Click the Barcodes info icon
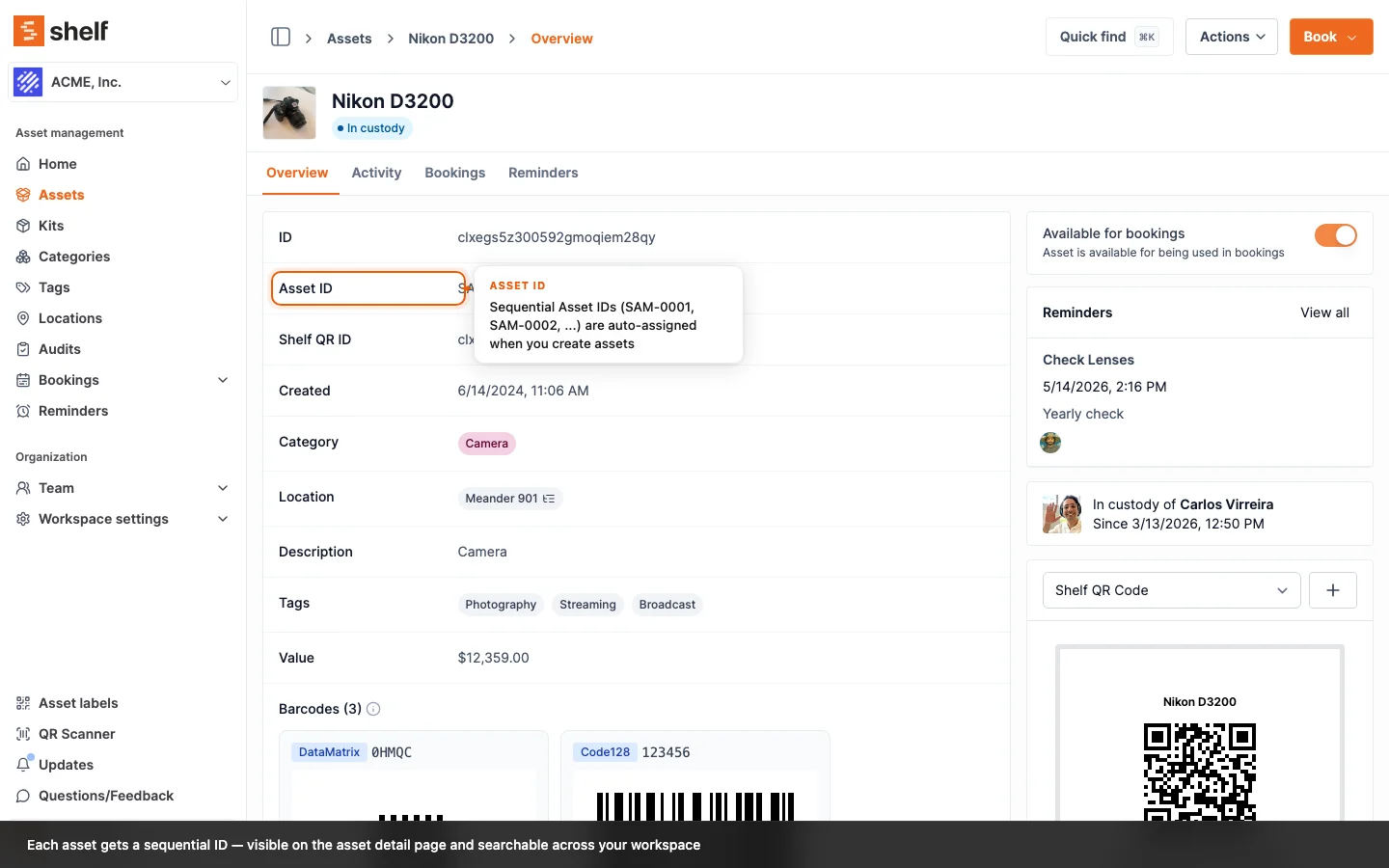1389x868 pixels. coord(373,709)
